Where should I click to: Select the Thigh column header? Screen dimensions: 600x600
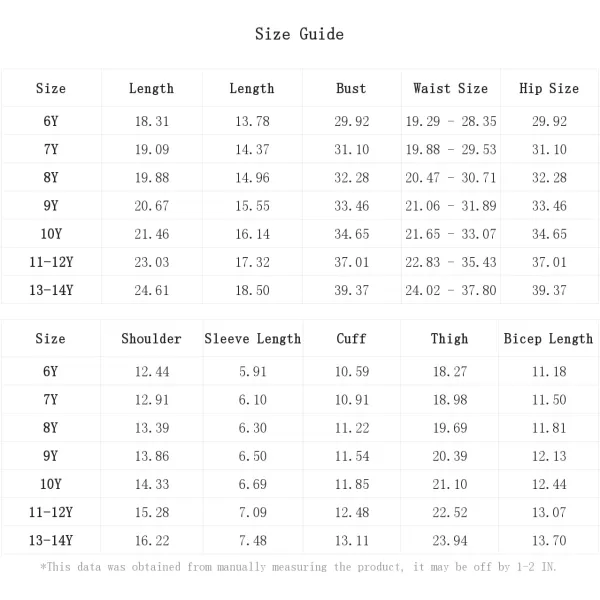tap(450, 339)
